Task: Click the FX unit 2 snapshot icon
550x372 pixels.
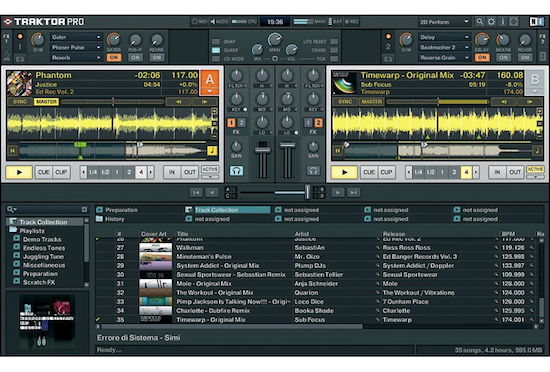Action: click(x=388, y=59)
